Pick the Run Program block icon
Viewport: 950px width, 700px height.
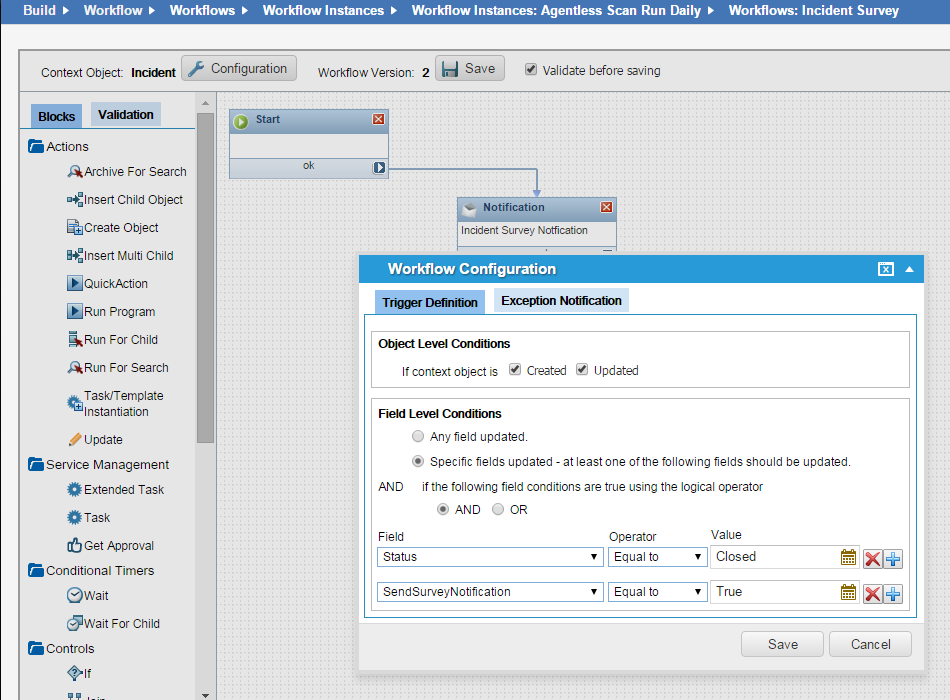[75, 312]
